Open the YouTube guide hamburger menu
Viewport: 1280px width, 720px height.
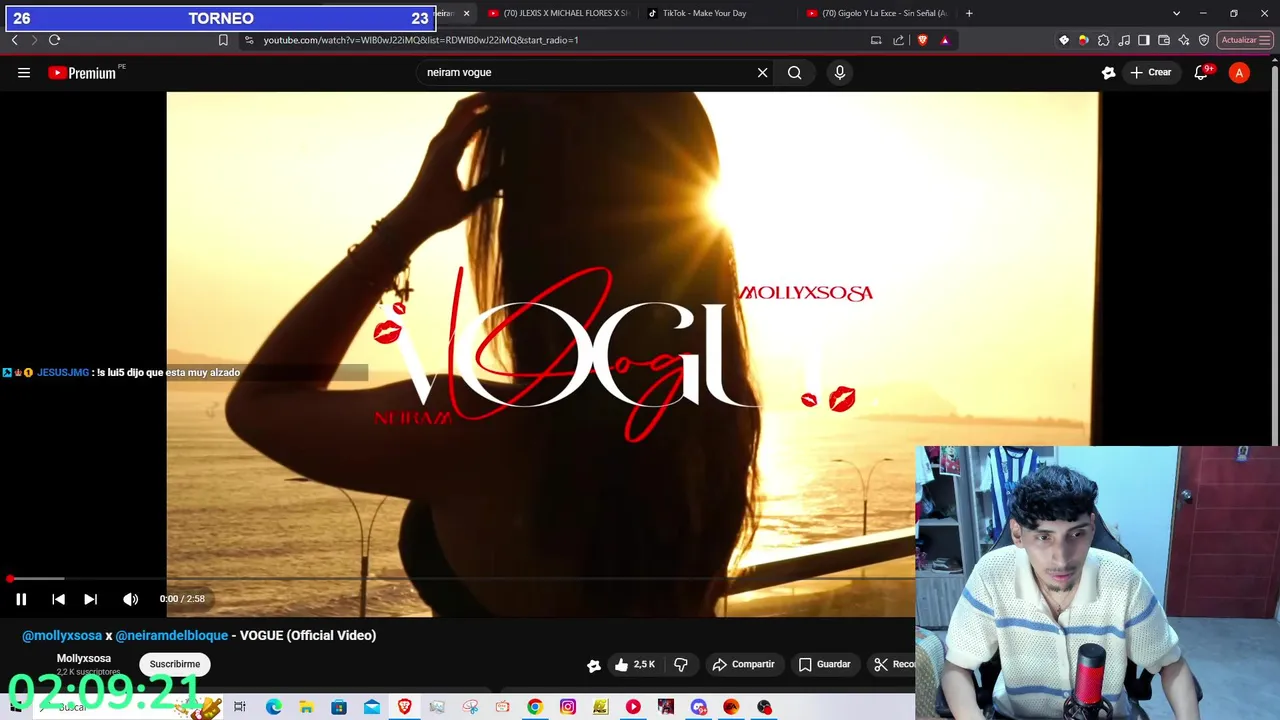pos(24,72)
